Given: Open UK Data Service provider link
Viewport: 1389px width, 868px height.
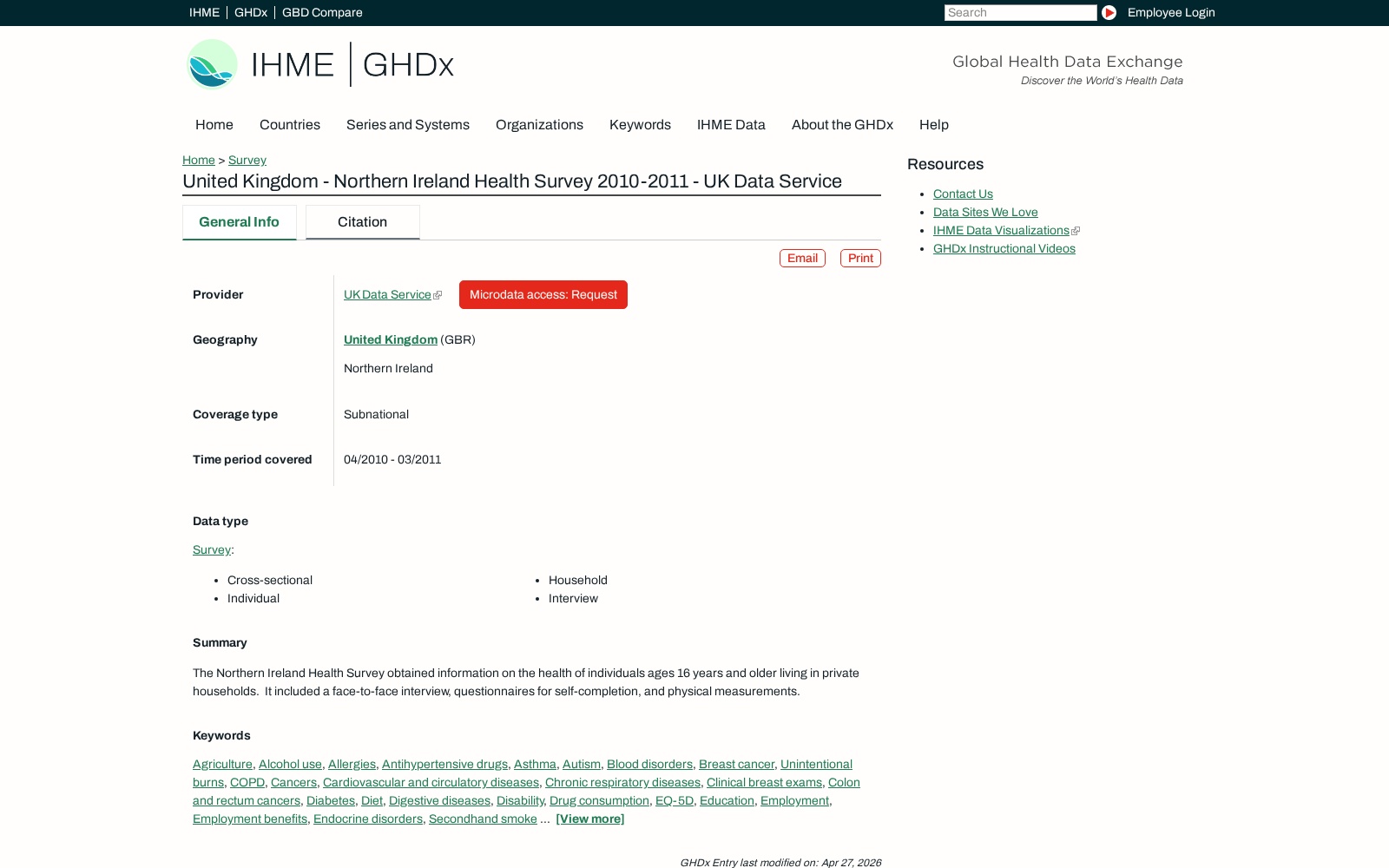Looking at the screenshot, I should tap(387, 295).
